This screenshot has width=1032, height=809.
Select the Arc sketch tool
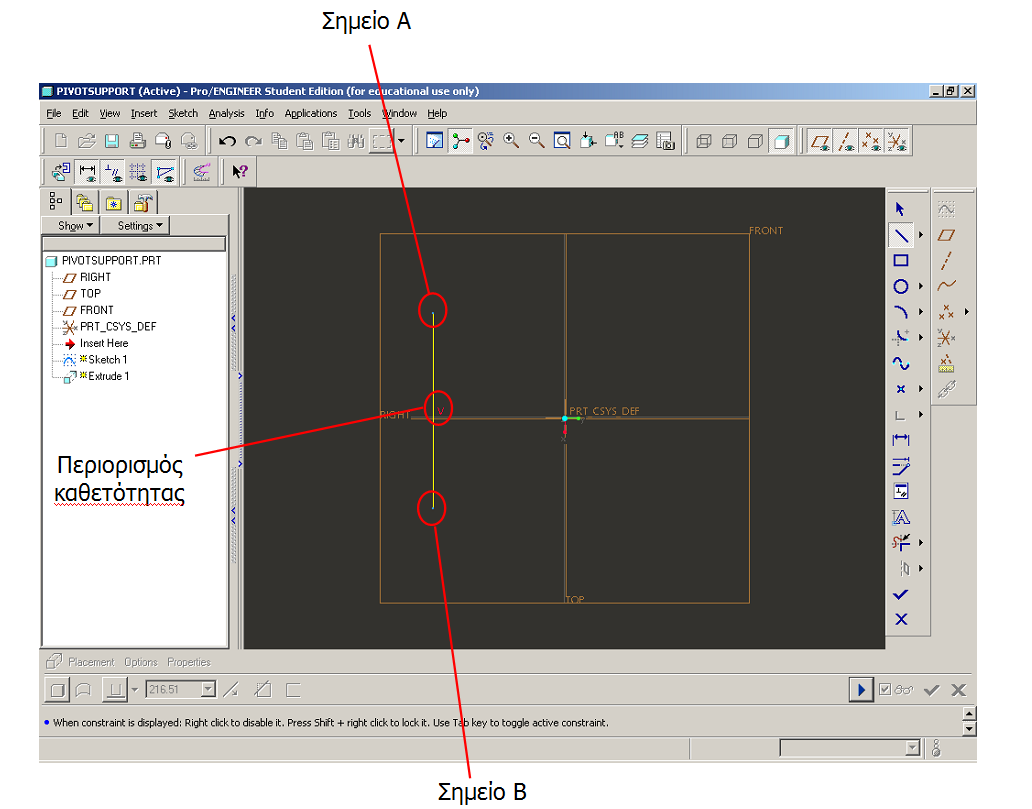tap(901, 312)
